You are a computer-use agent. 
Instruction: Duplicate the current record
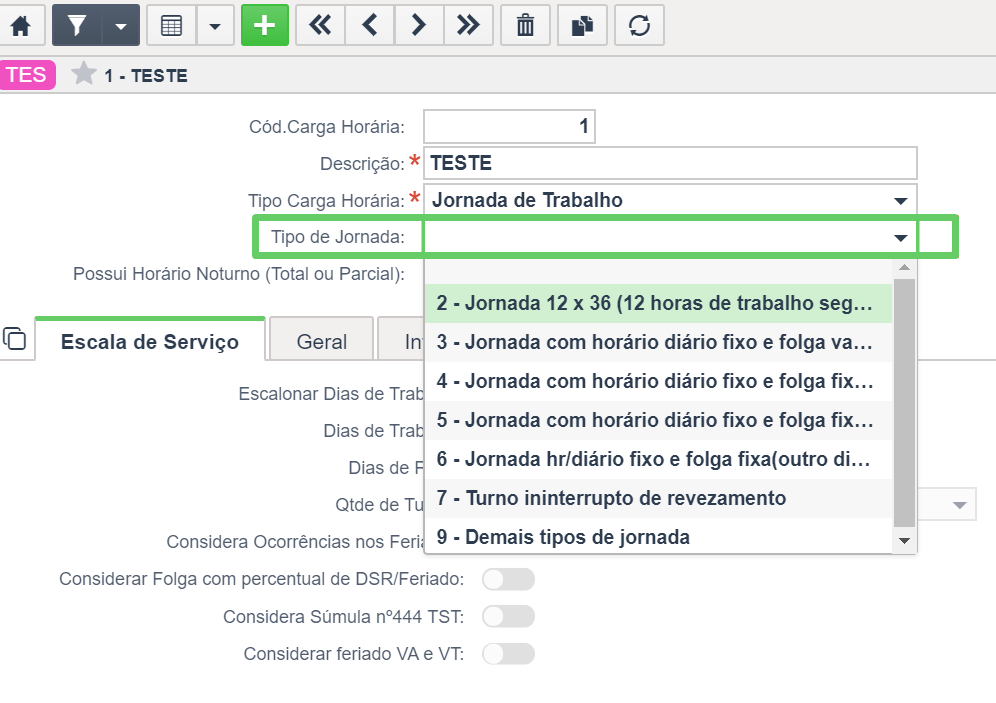[583, 26]
